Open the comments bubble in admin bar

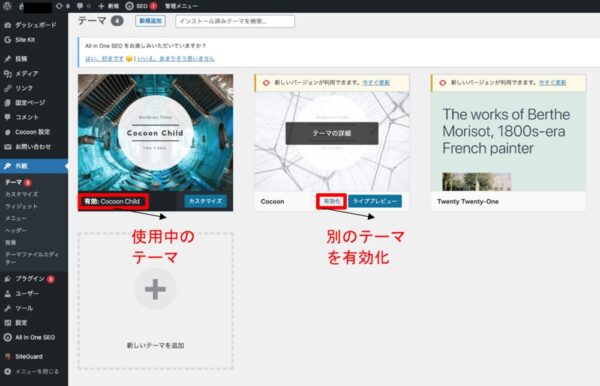pos(84,6)
